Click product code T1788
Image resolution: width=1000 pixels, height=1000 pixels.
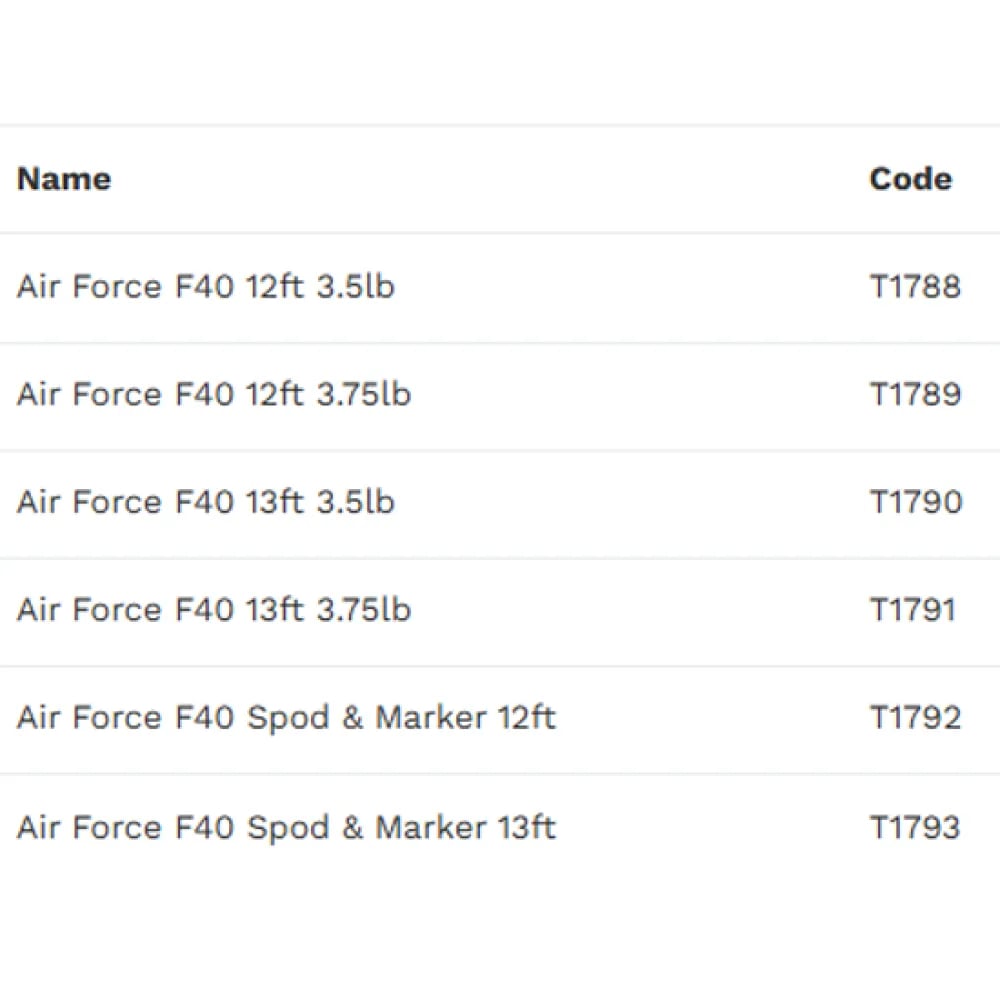pos(915,287)
